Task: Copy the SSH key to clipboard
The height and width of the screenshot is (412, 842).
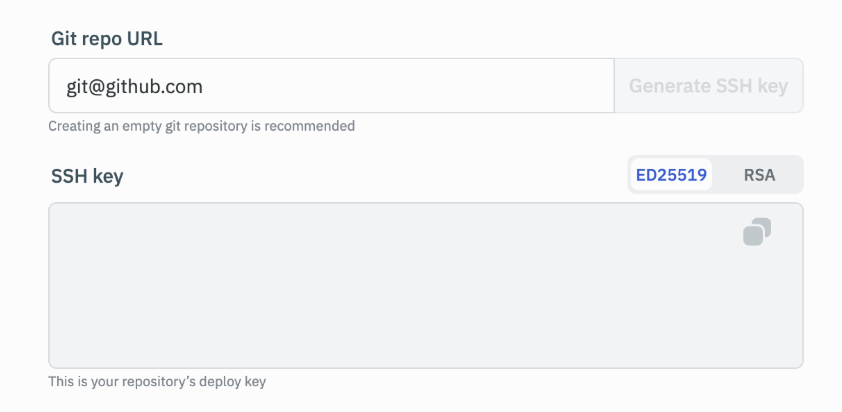Action: pos(757,232)
